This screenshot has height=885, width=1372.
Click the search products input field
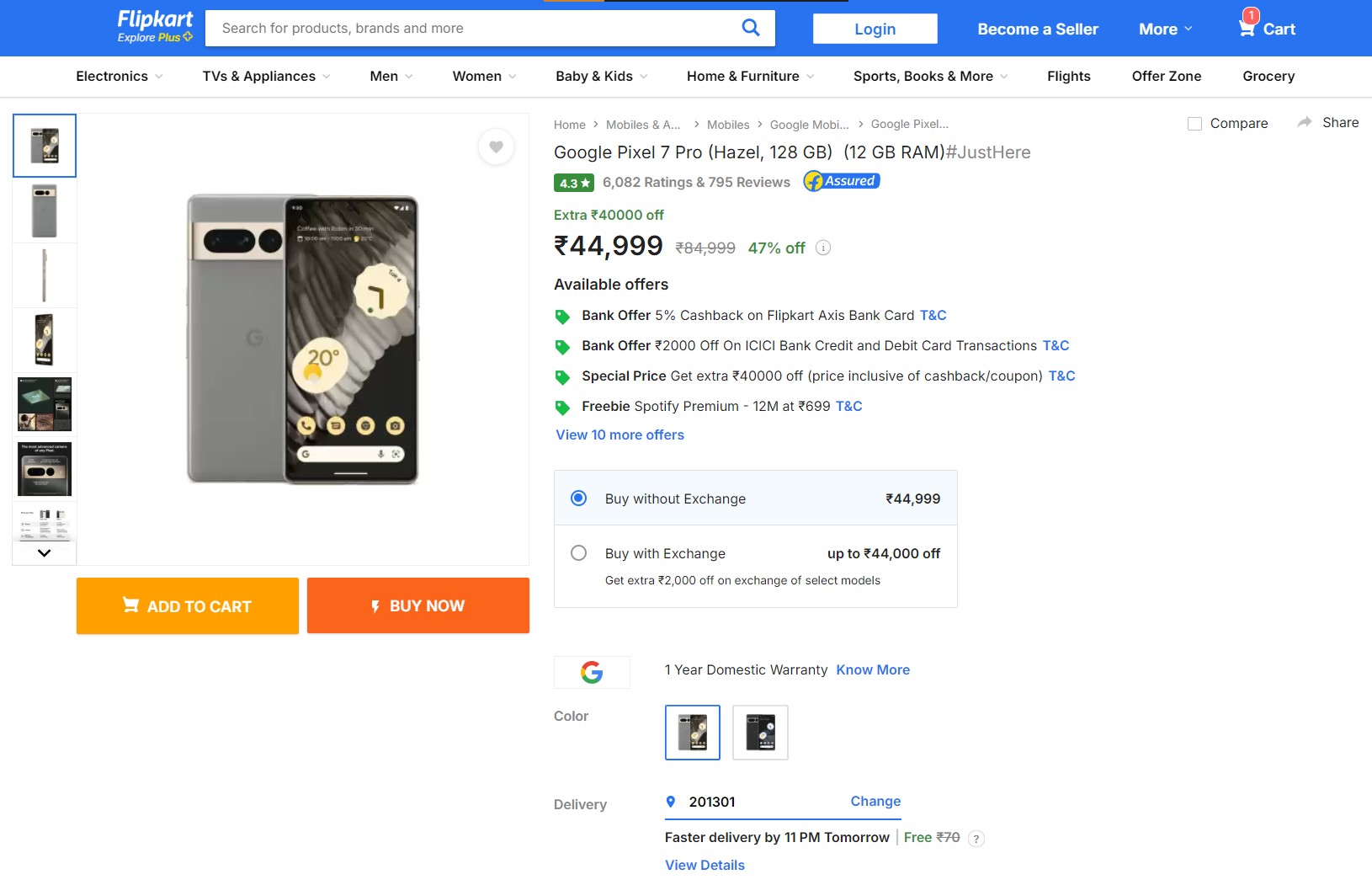tap(471, 29)
